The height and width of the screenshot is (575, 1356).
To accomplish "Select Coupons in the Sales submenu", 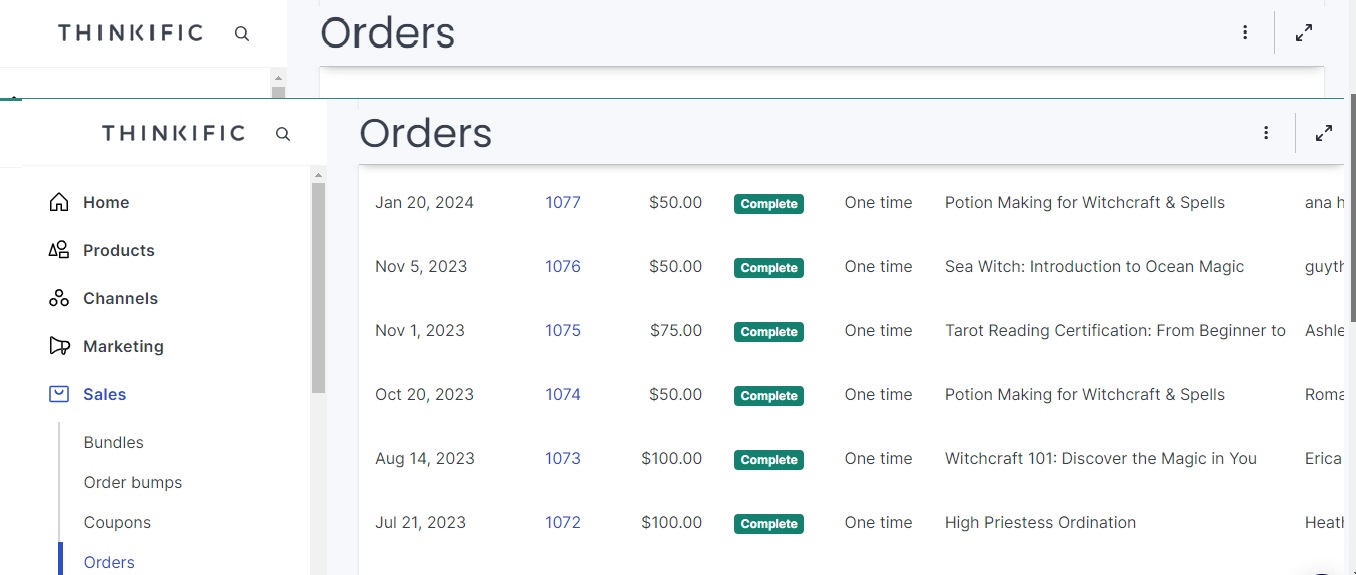I will (x=117, y=522).
